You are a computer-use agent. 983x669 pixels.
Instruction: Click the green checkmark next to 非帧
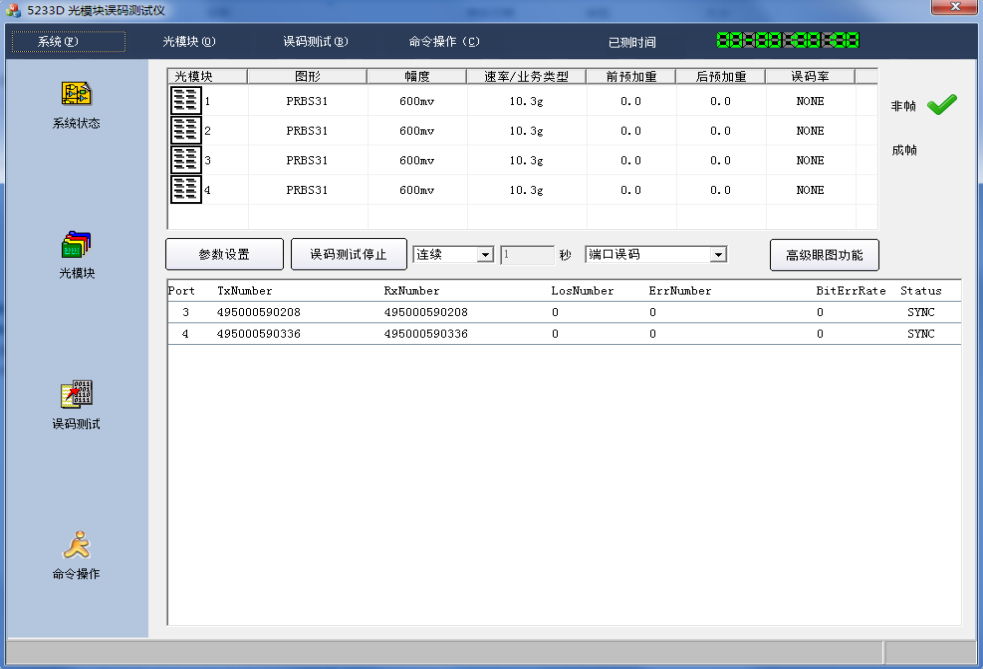[941, 106]
